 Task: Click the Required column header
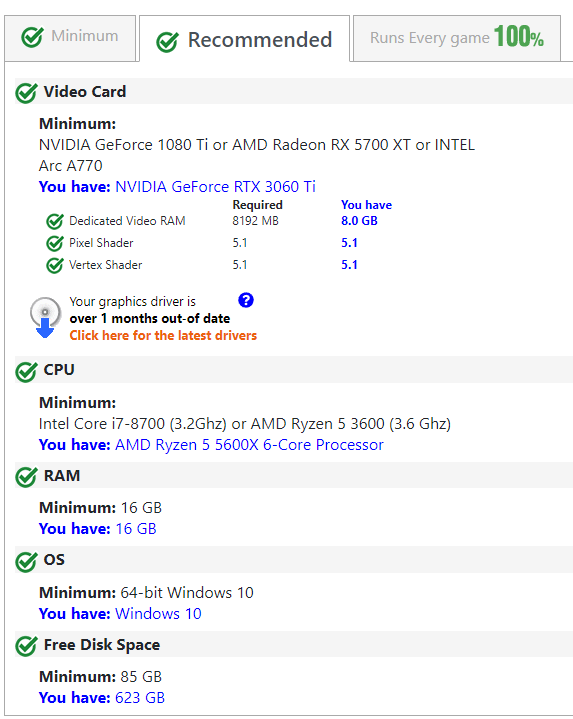point(258,205)
